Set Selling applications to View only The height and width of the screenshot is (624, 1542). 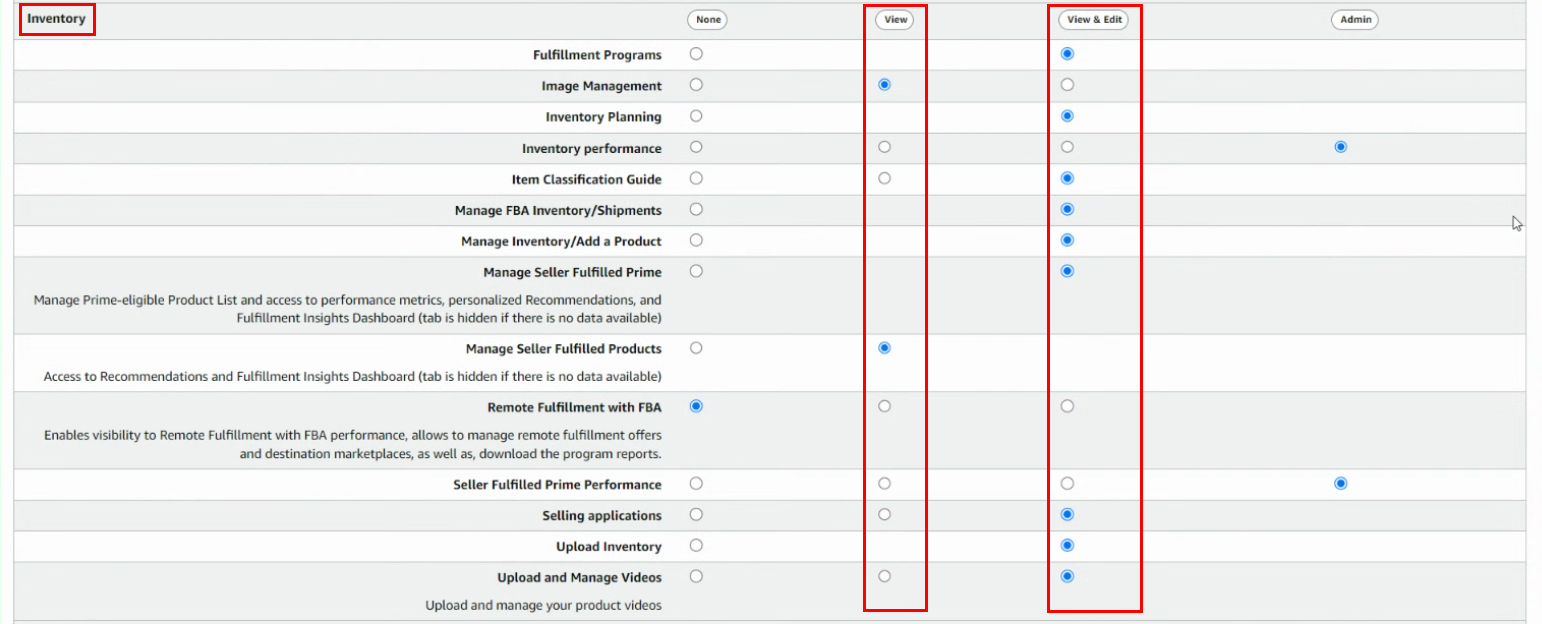pyautogui.click(x=884, y=514)
